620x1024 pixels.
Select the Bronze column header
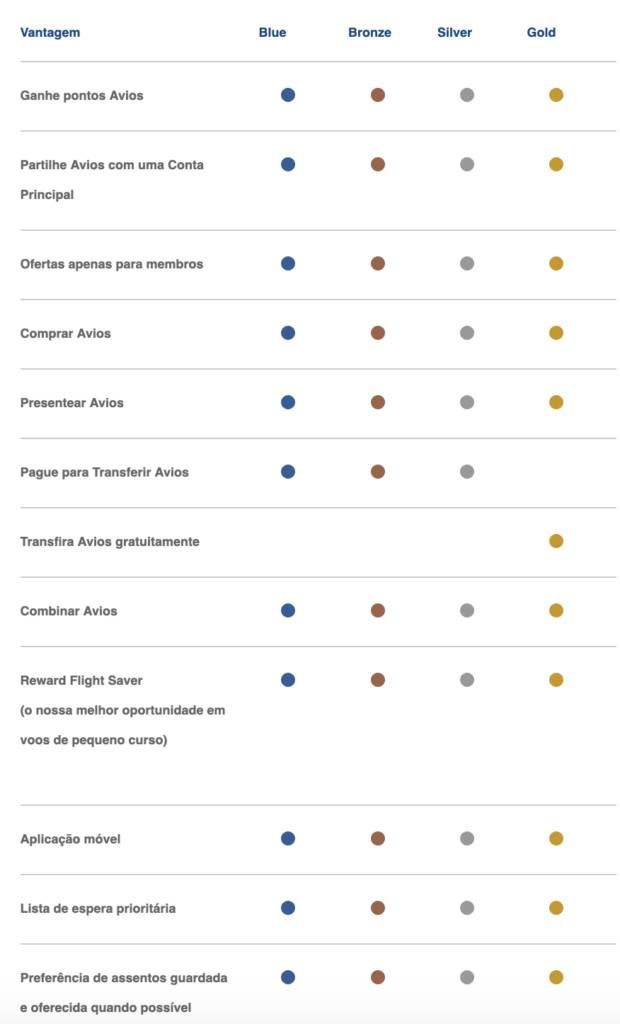click(x=370, y=33)
